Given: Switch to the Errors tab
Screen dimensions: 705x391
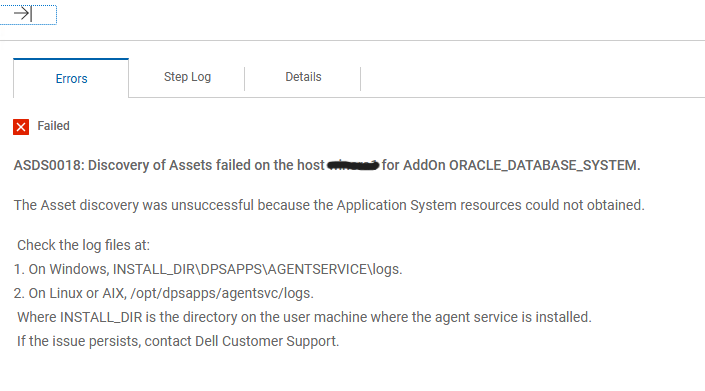Looking at the screenshot, I should pyautogui.click(x=71, y=79).
